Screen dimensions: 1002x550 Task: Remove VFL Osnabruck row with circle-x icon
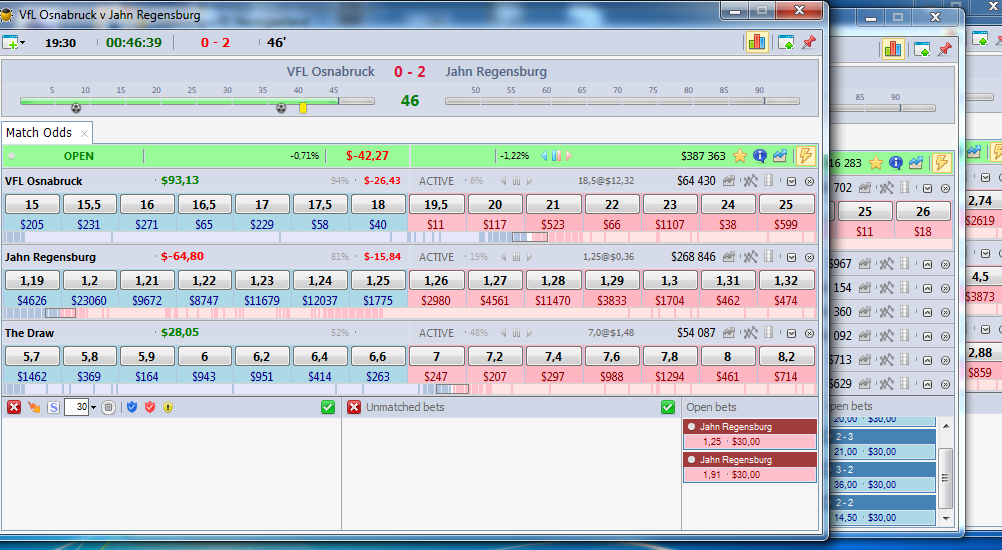[x=809, y=181]
